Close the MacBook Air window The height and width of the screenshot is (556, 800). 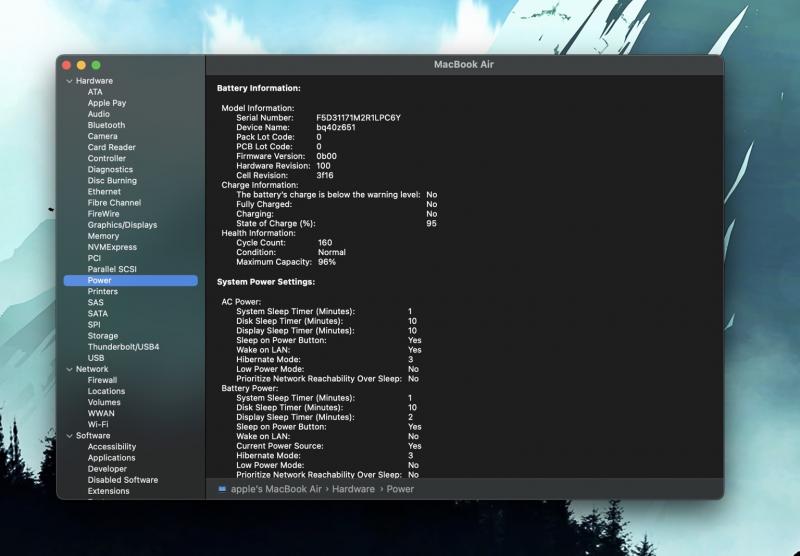[66, 65]
